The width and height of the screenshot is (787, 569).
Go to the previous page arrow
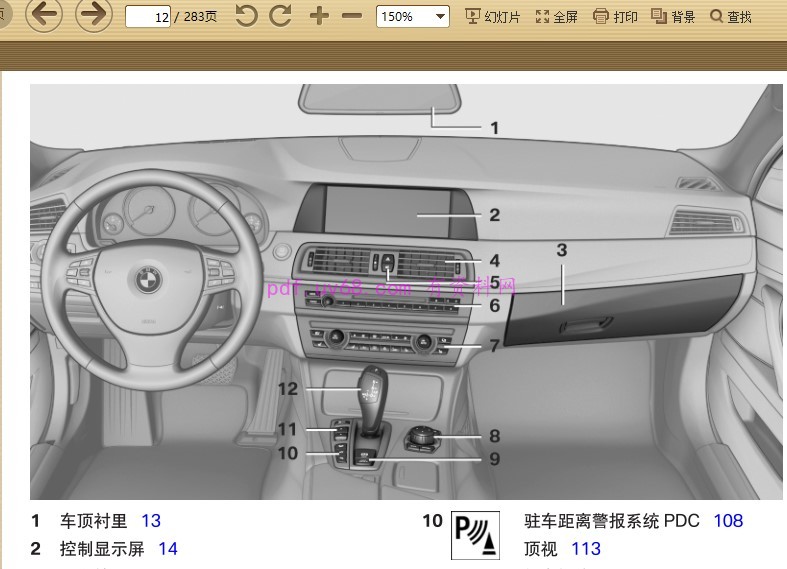[x=44, y=15]
